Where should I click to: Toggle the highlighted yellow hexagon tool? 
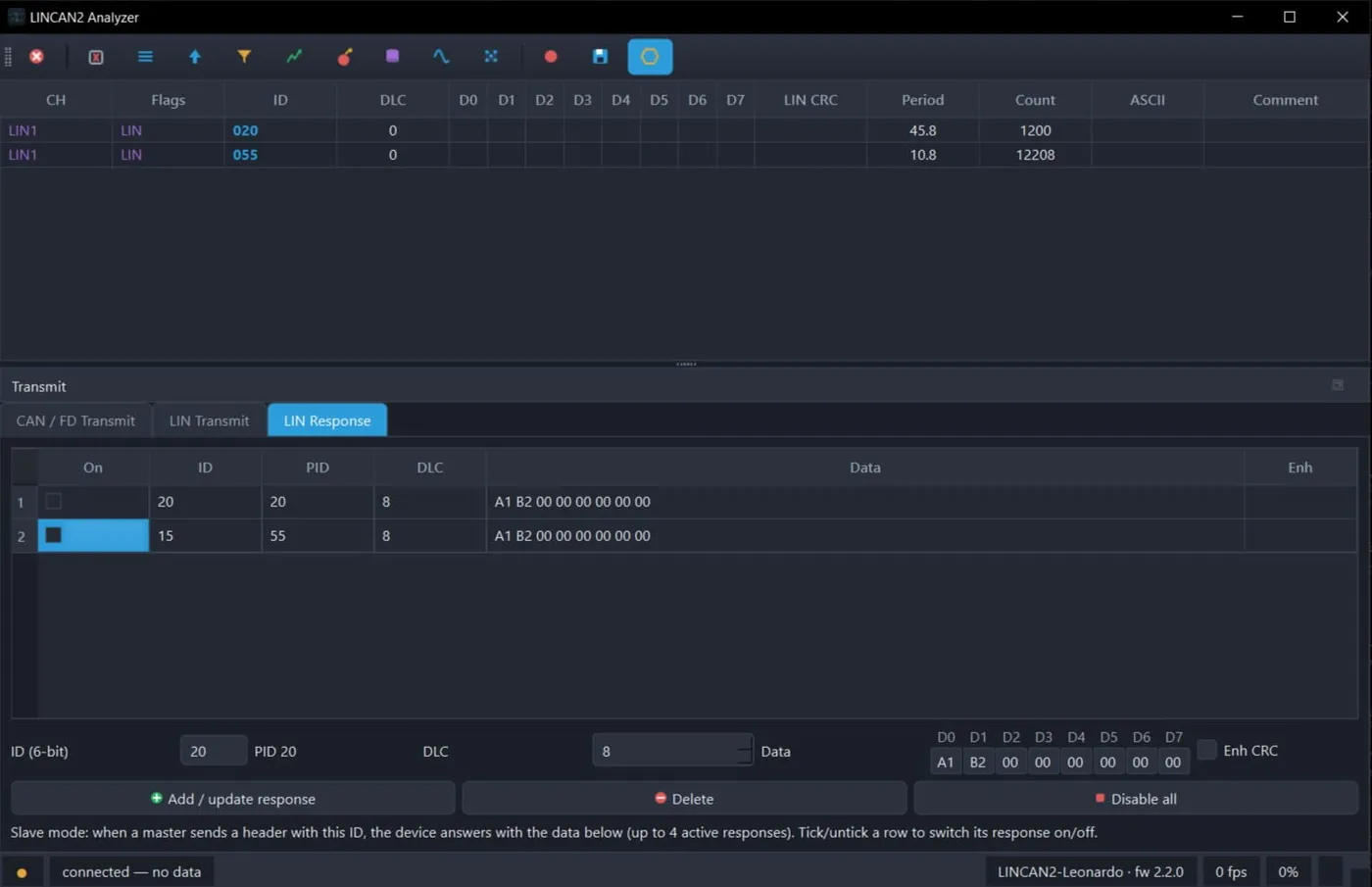coord(650,57)
